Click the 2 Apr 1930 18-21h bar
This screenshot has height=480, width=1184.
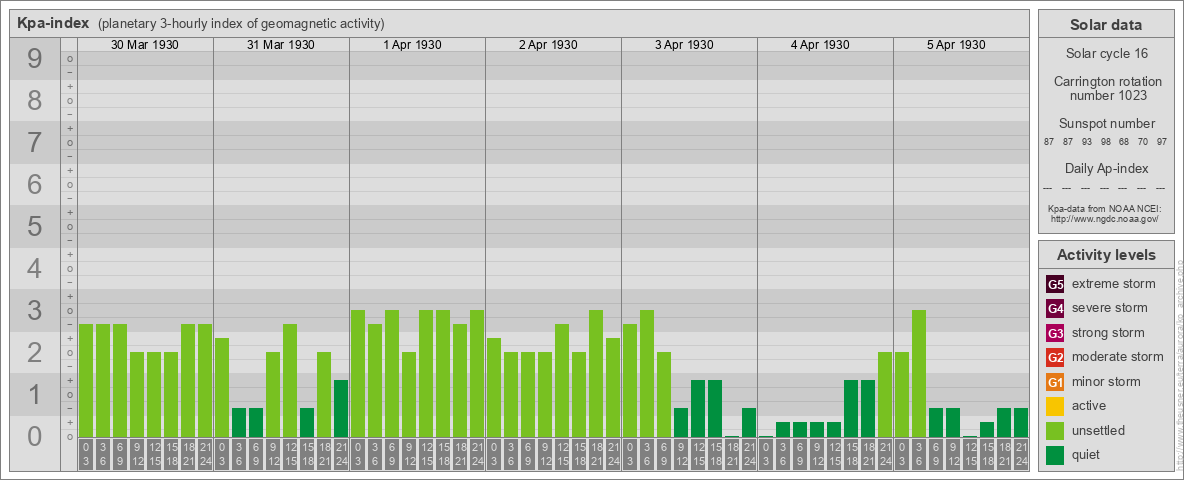(x=596, y=374)
